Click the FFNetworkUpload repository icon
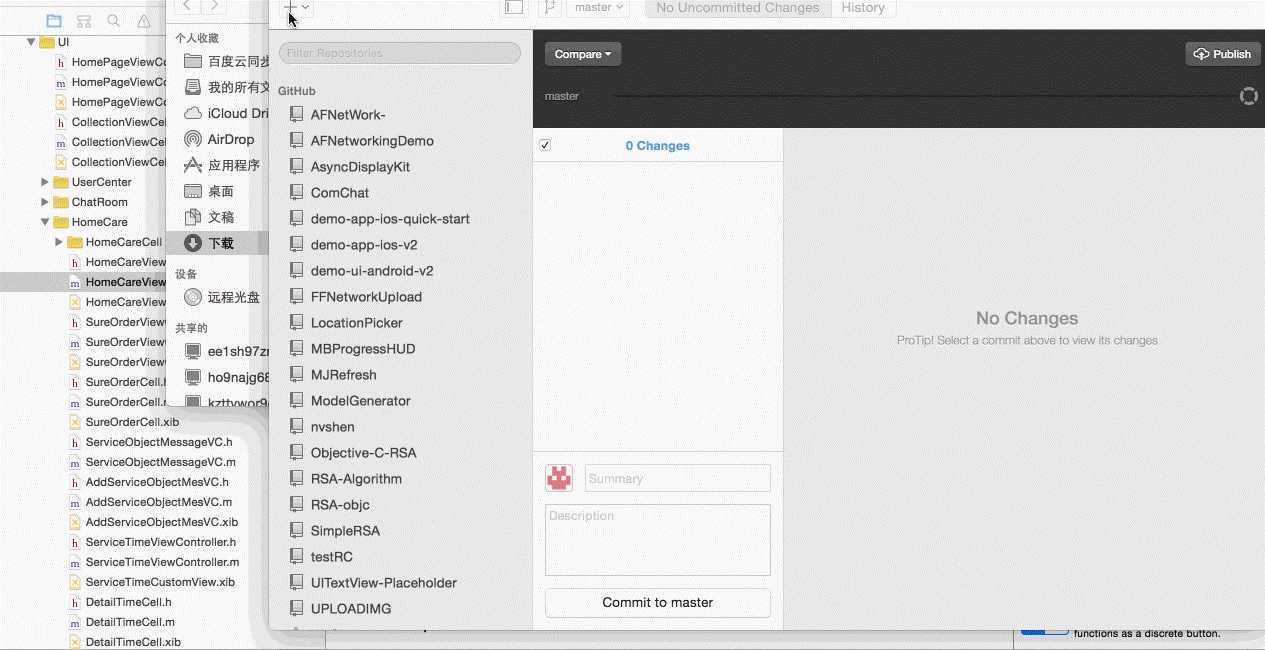This screenshot has height=650, width=1265. (296, 297)
